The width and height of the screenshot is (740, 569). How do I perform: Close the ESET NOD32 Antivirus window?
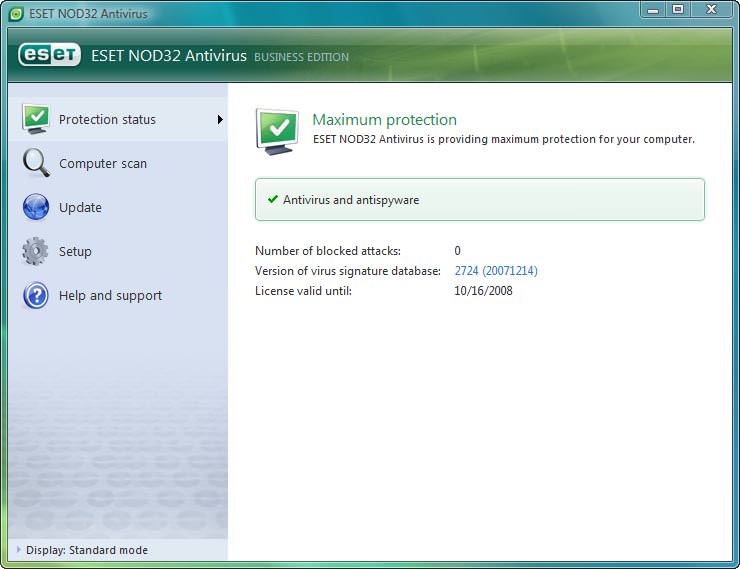tap(712, 9)
